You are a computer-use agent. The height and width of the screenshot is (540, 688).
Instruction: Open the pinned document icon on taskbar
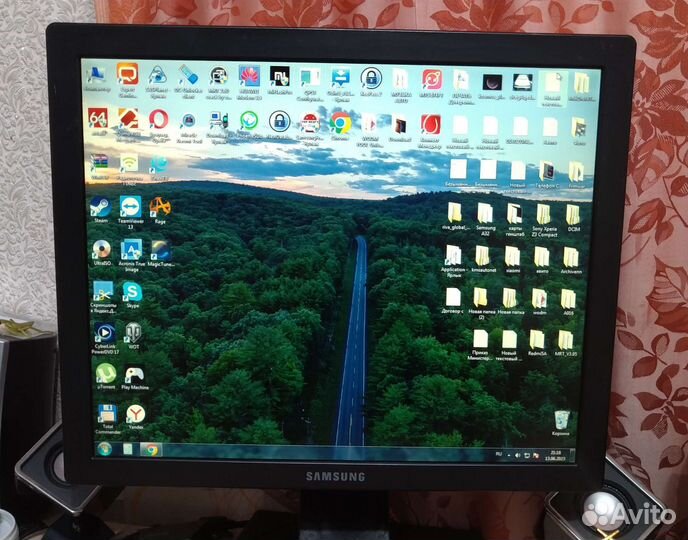[x=127, y=449]
